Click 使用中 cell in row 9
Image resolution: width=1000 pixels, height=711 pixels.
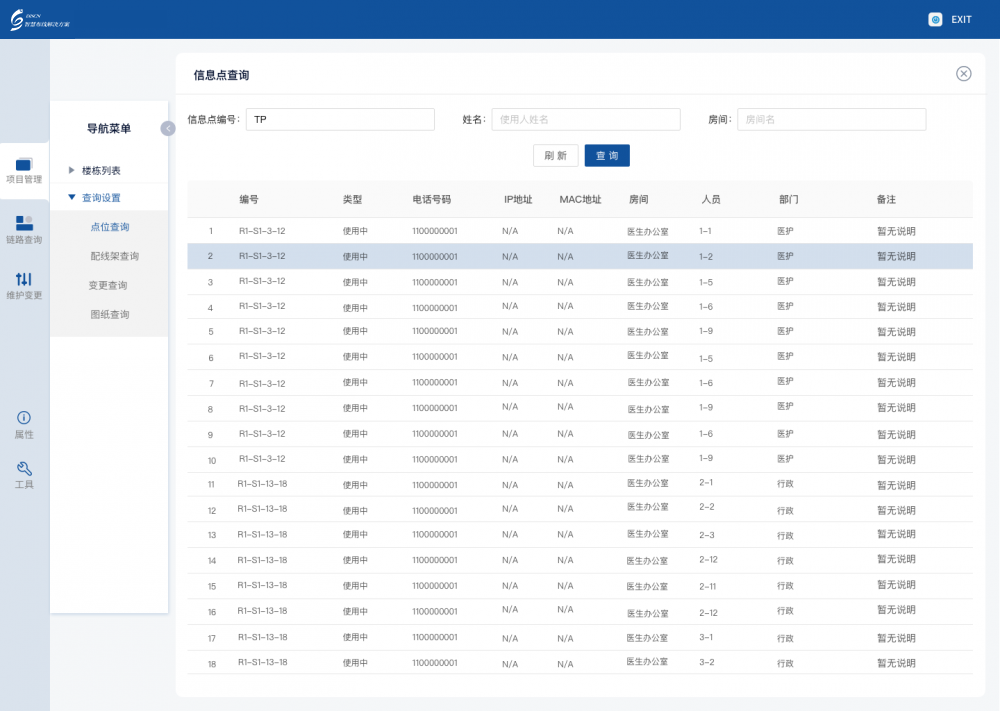pyautogui.click(x=355, y=434)
